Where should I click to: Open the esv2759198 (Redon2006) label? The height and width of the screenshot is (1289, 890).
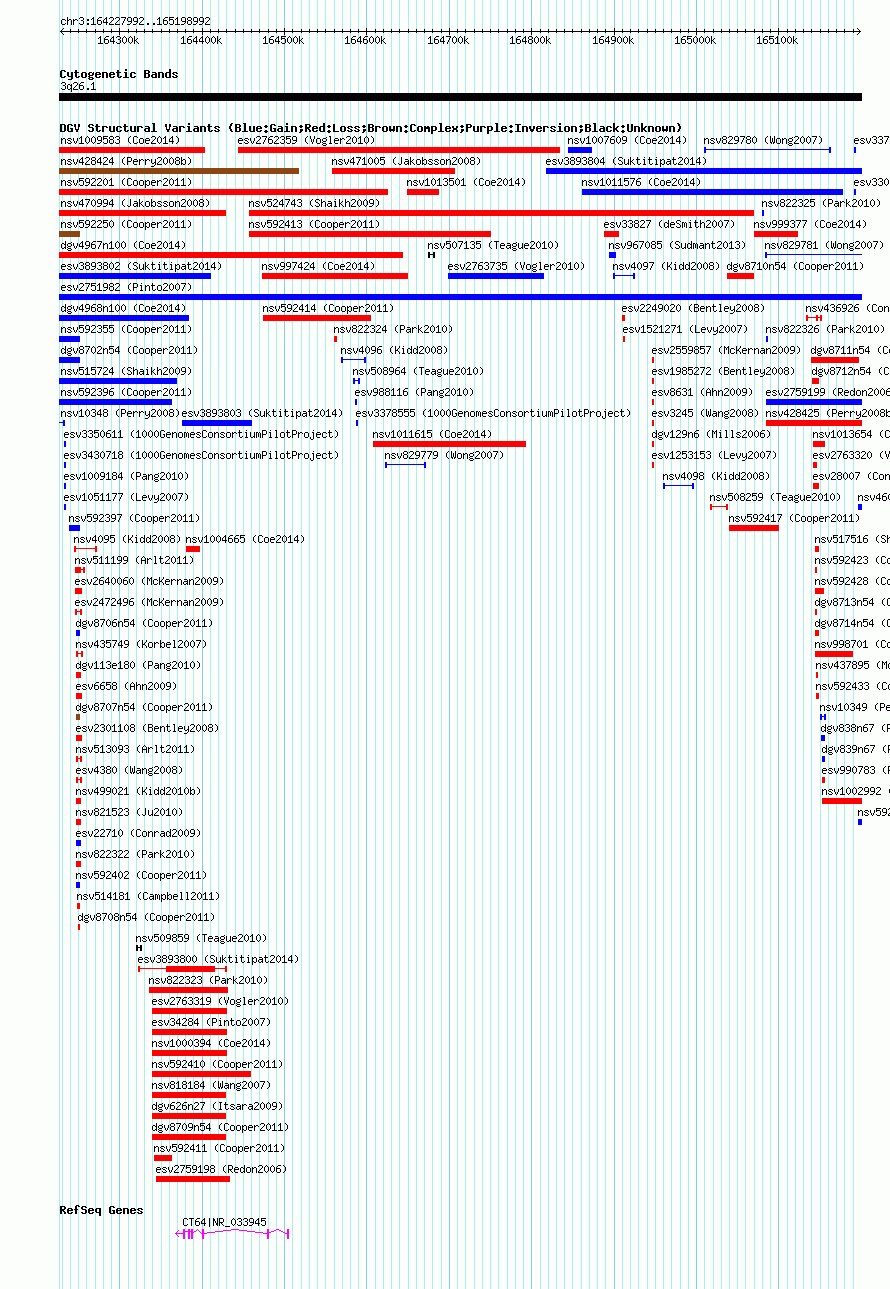(x=221, y=1169)
